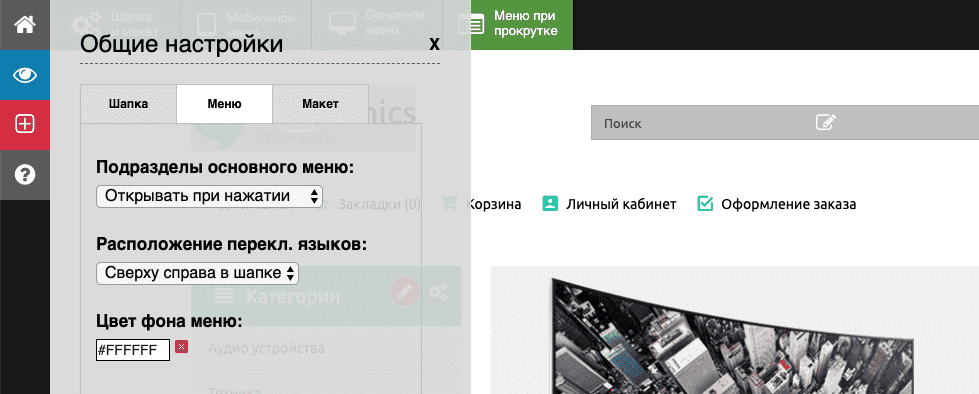Click the Личный кабинет user icon
Viewport: 979px width, 394px height.
coord(549,204)
